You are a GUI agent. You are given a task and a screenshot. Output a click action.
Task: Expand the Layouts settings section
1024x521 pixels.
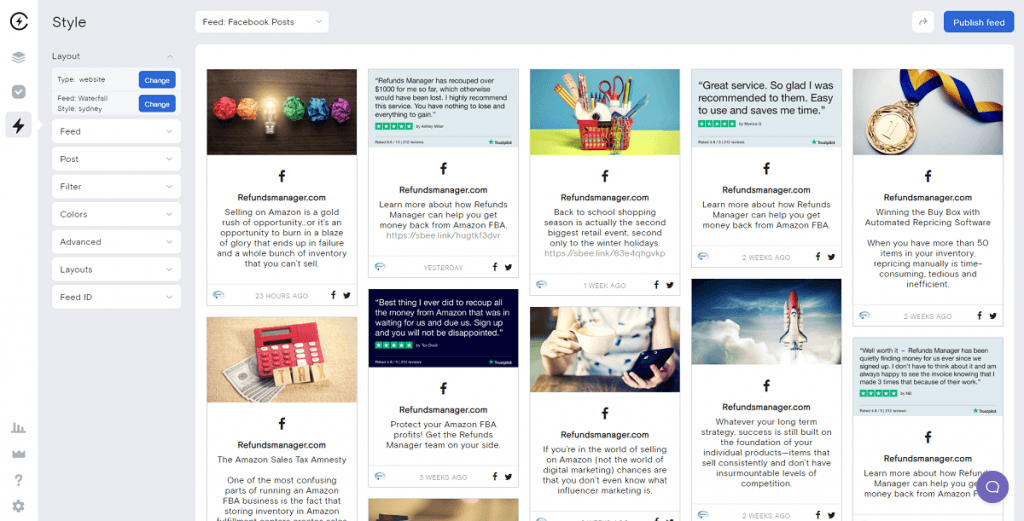(x=116, y=270)
